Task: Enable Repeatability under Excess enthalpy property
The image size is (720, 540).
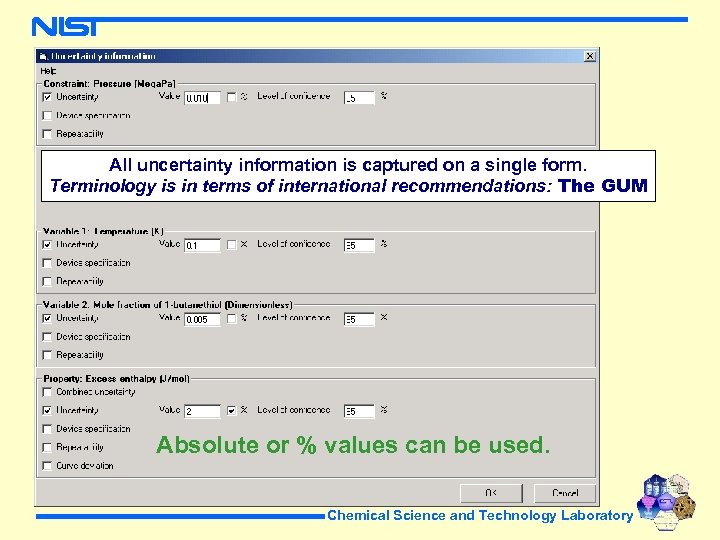Action: click(x=47, y=447)
